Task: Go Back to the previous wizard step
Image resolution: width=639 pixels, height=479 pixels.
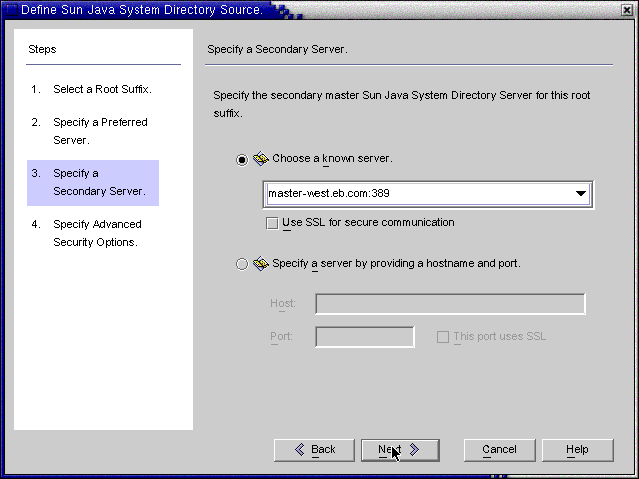Action: point(314,450)
